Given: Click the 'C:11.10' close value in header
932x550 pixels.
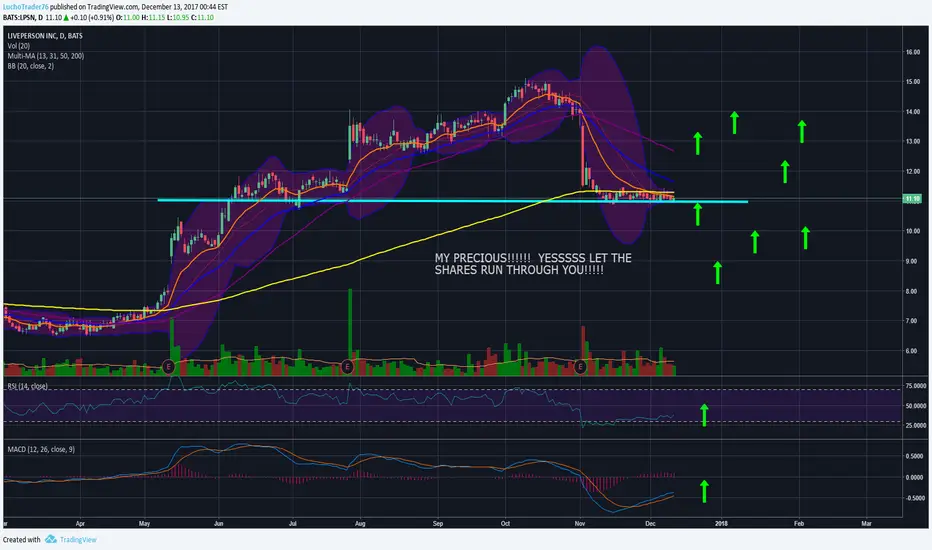Looking at the screenshot, I should [202, 18].
